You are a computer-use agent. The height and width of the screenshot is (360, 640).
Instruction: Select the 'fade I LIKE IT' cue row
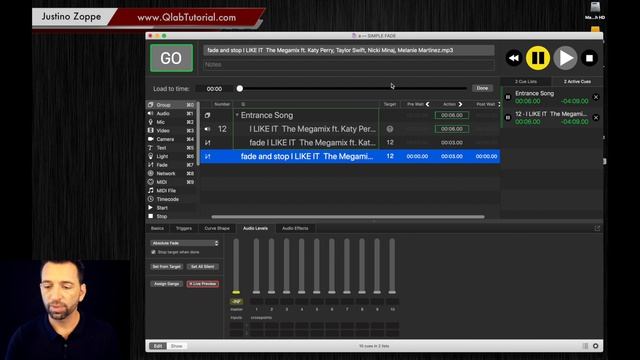tap(350, 143)
